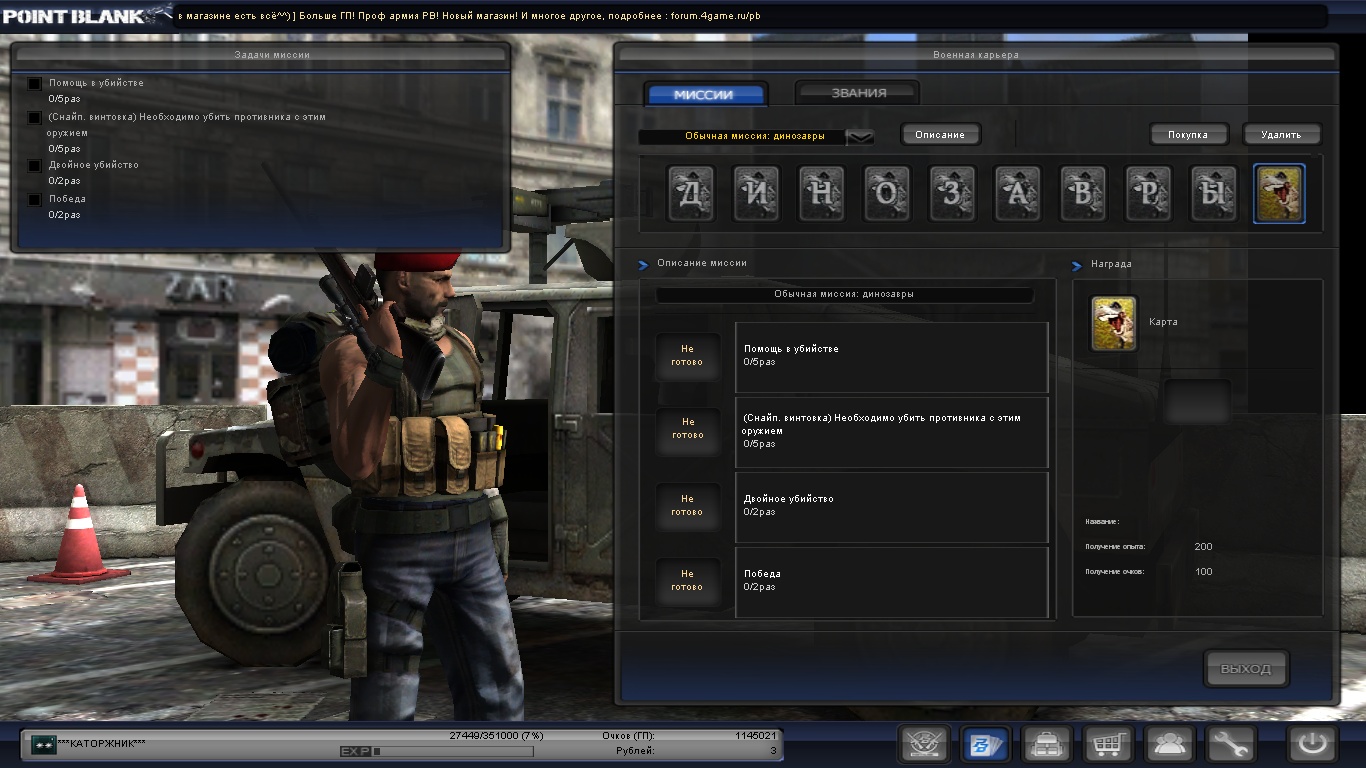Screen dimensions: 1366x768
Task: Click Не готово status for Двойное убийство
Action: click(687, 505)
